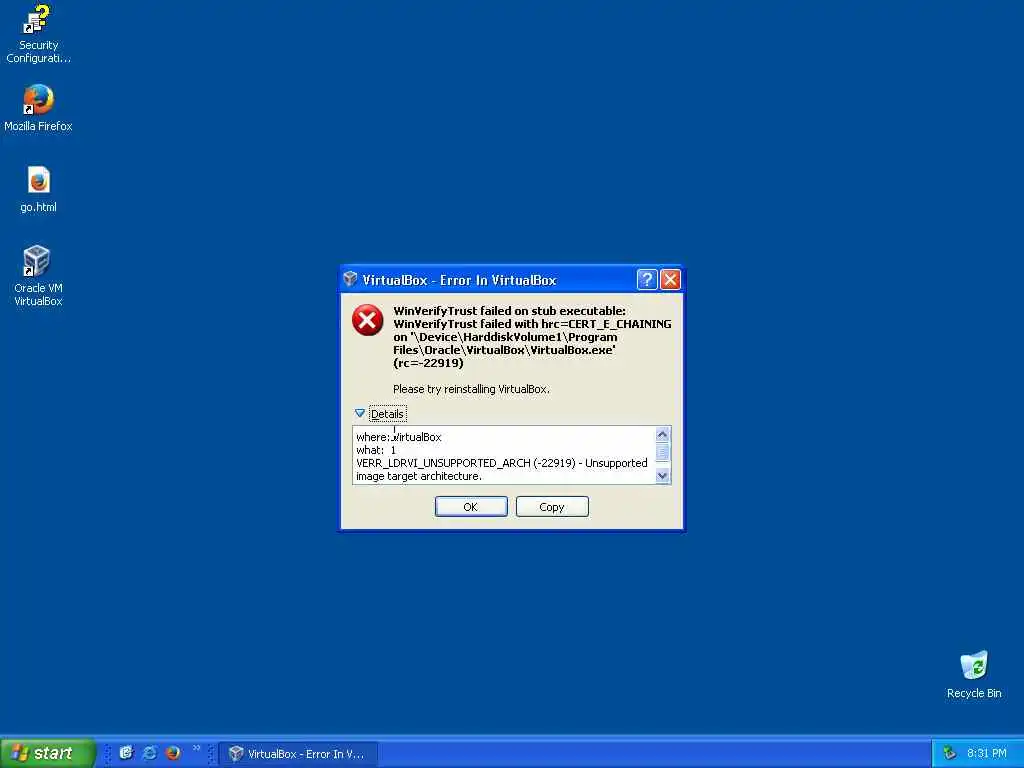Expand quick launch overflow chevron
Image resolution: width=1024 pixels, height=768 pixels.
pyautogui.click(x=197, y=748)
